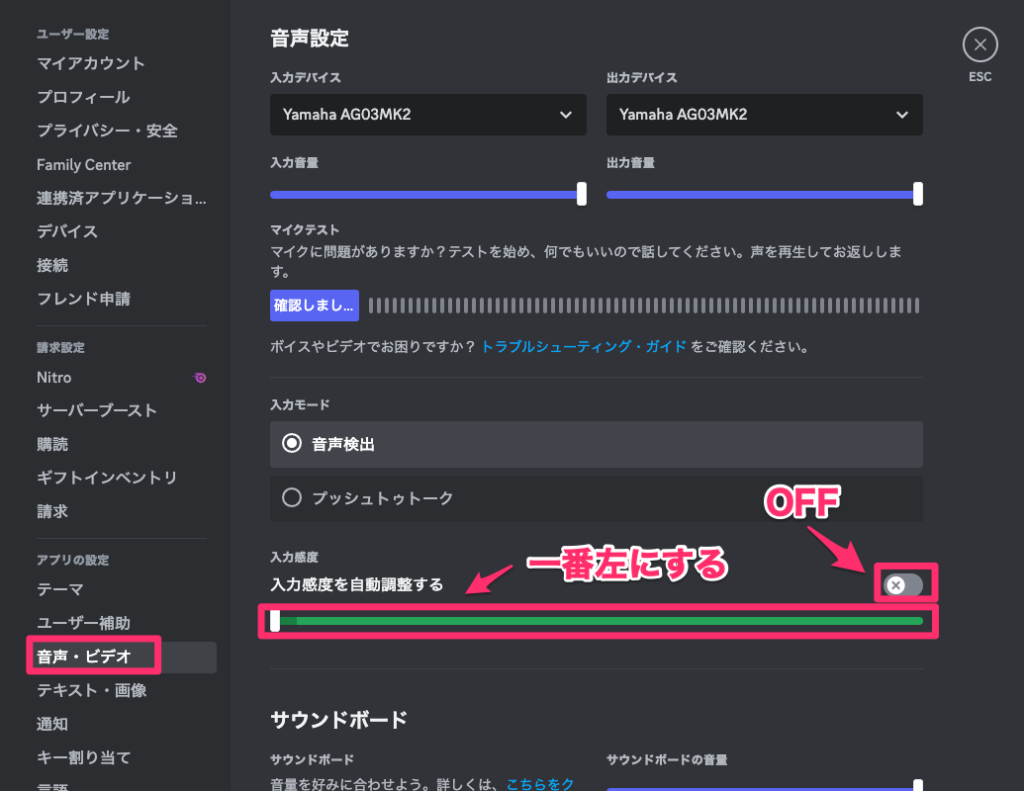Select デバイス in the sidebar
The image size is (1024, 791).
[63, 231]
